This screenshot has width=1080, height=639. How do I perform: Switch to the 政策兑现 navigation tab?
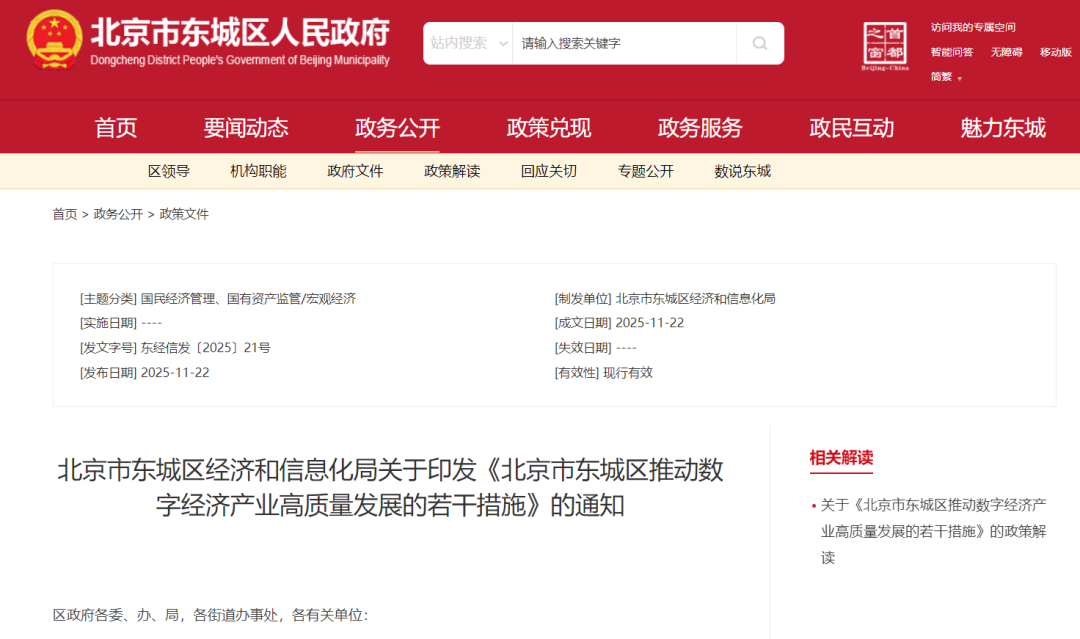pos(547,127)
